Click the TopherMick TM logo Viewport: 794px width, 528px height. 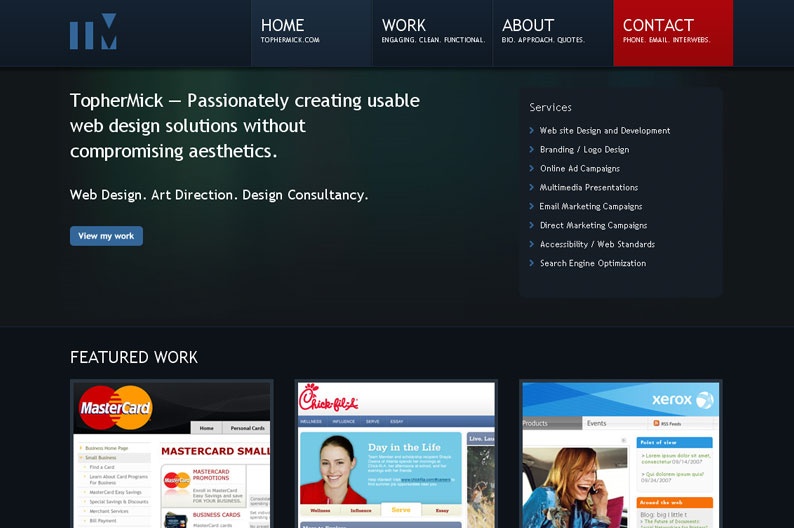coord(93,31)
